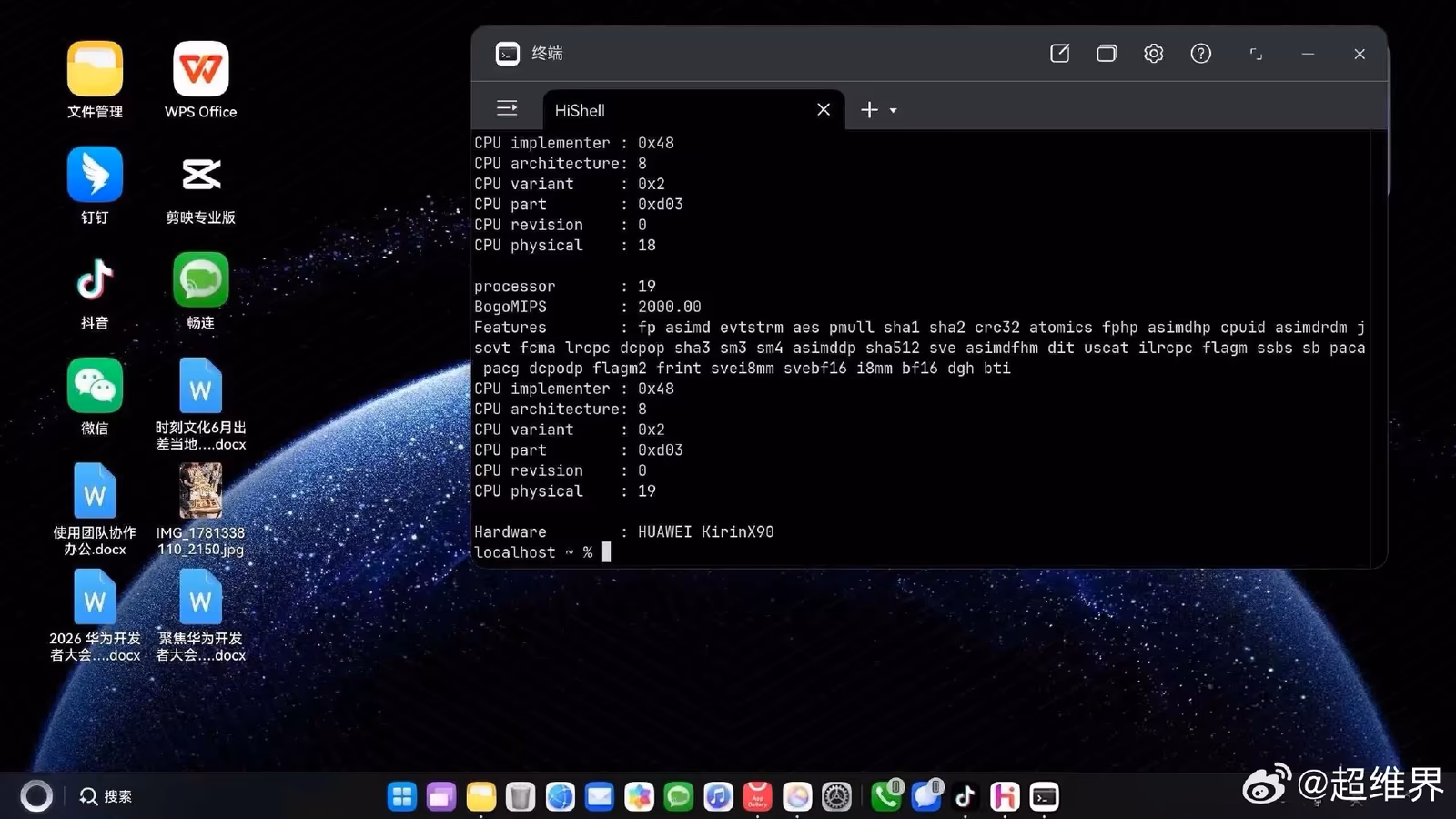Click the new window icon in terminal title bar
This screenshot has width=1456, height=819.
tap(1059, 54)
